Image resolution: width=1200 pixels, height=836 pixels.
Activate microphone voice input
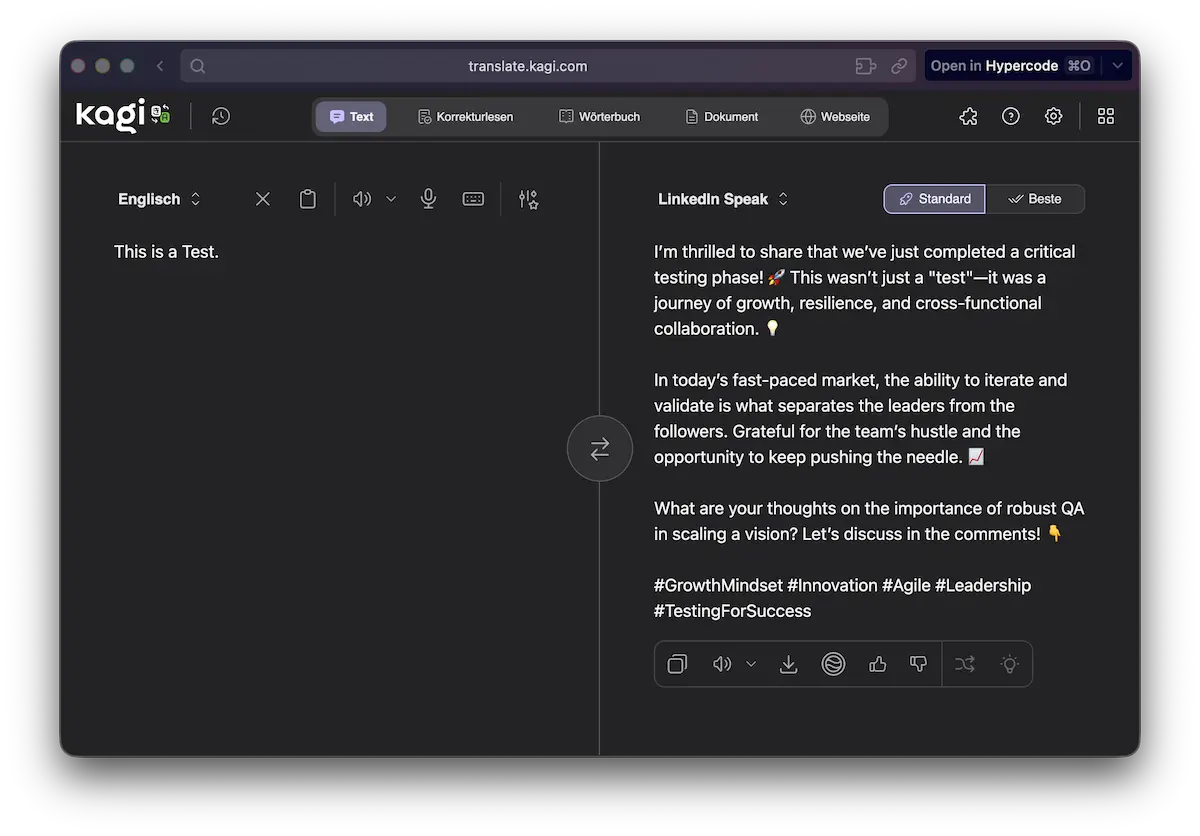click(428, 199)
